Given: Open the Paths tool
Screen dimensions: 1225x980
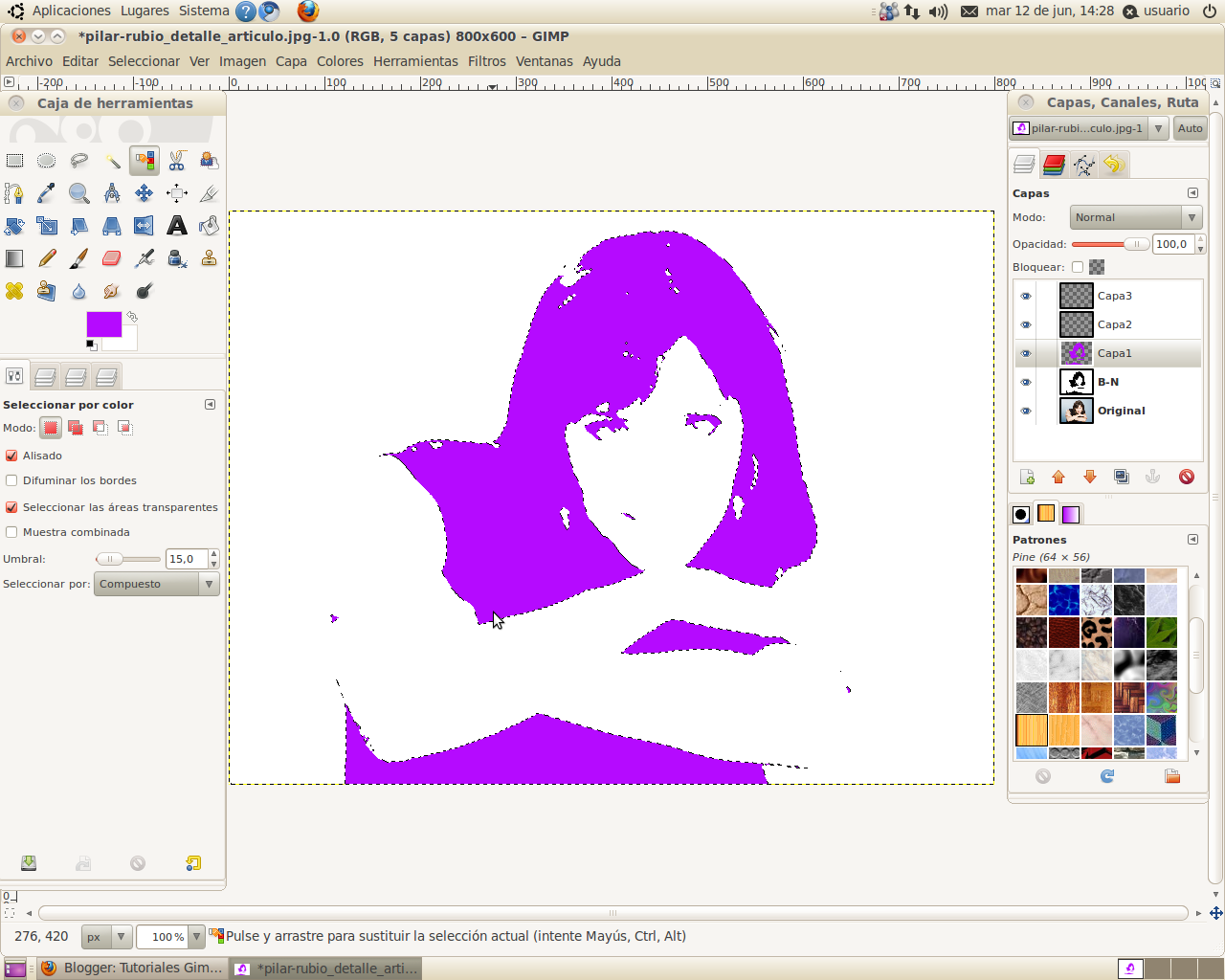Looking at the screenshot, I should [x=14, y=193].
